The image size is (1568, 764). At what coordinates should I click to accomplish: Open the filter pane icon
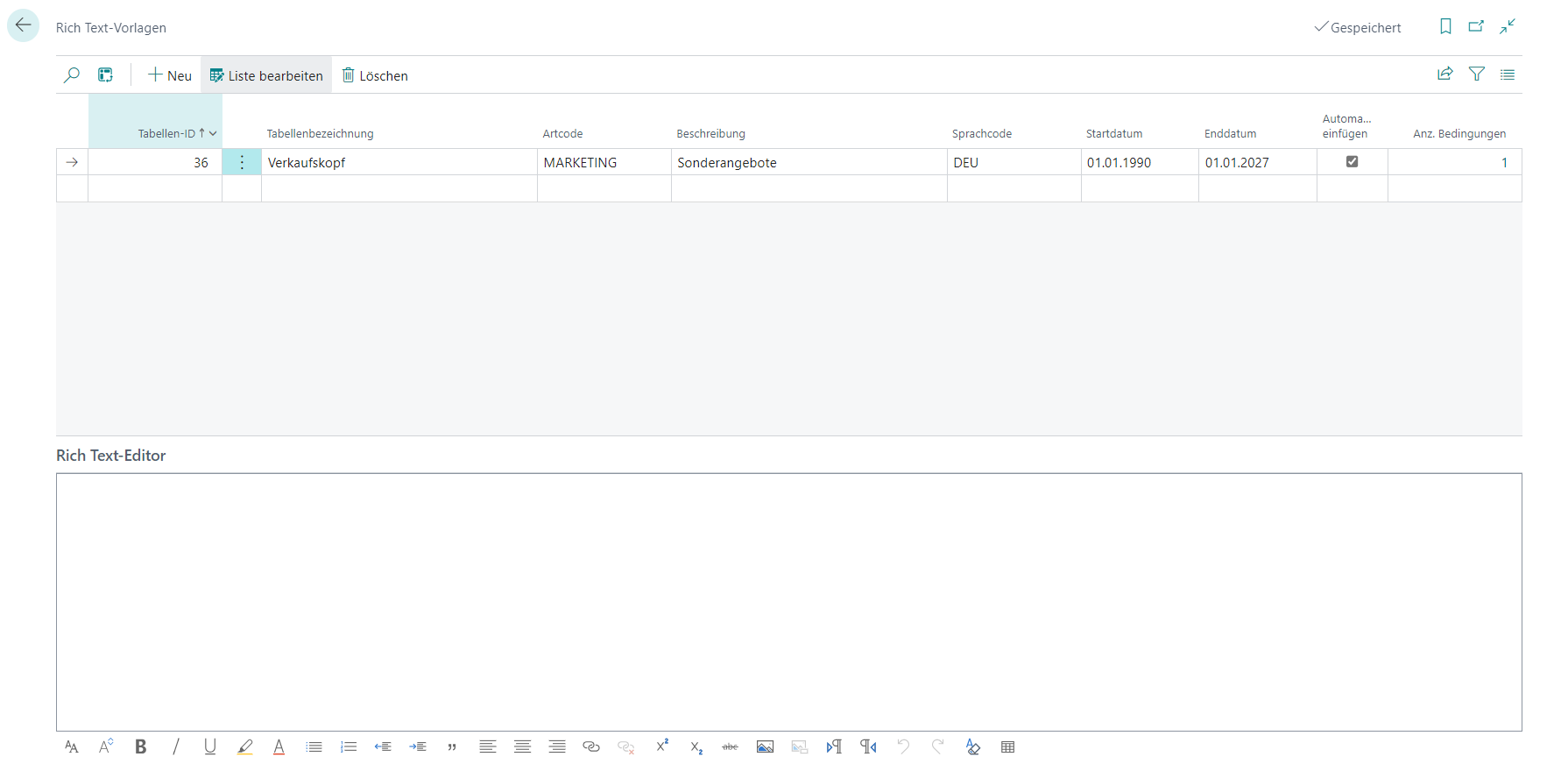click(1477, 74)
